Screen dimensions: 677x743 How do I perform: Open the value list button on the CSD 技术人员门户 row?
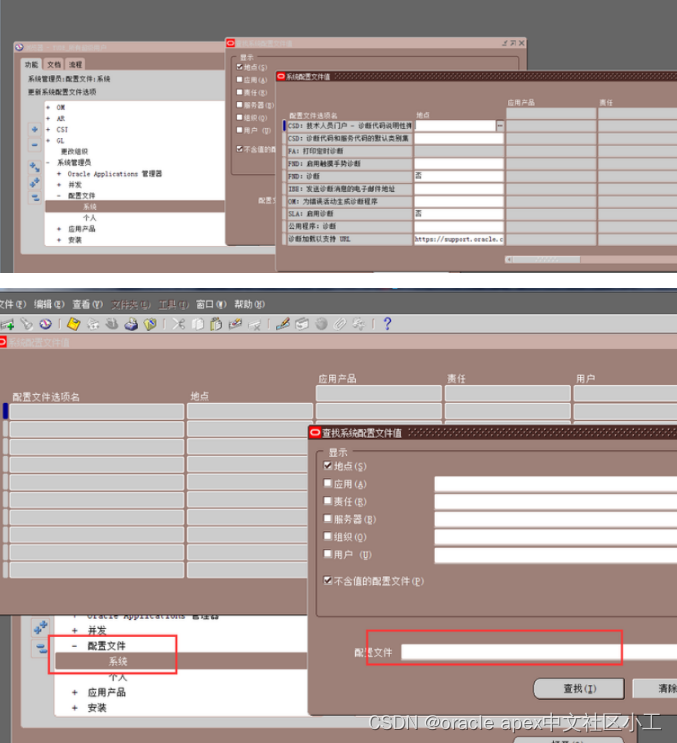click(x=500, y=126)
